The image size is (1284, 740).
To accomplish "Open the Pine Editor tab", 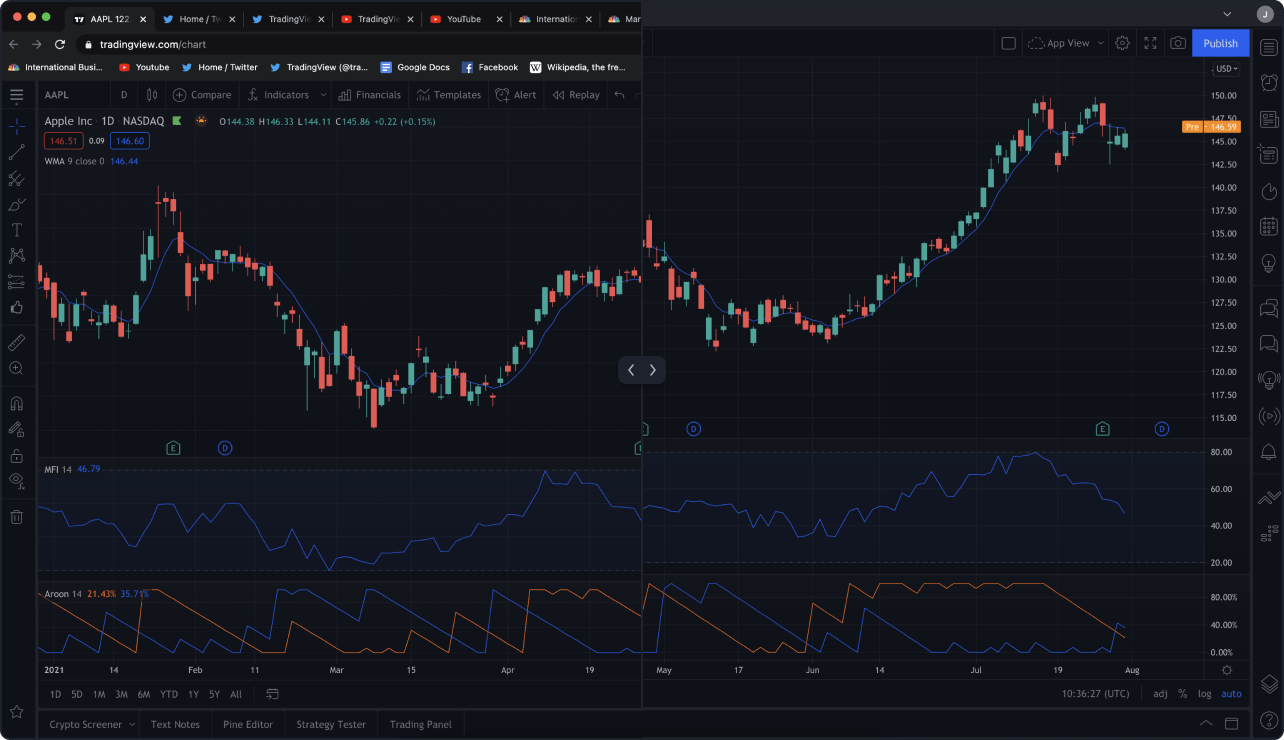I will click(x=248, y=725).
